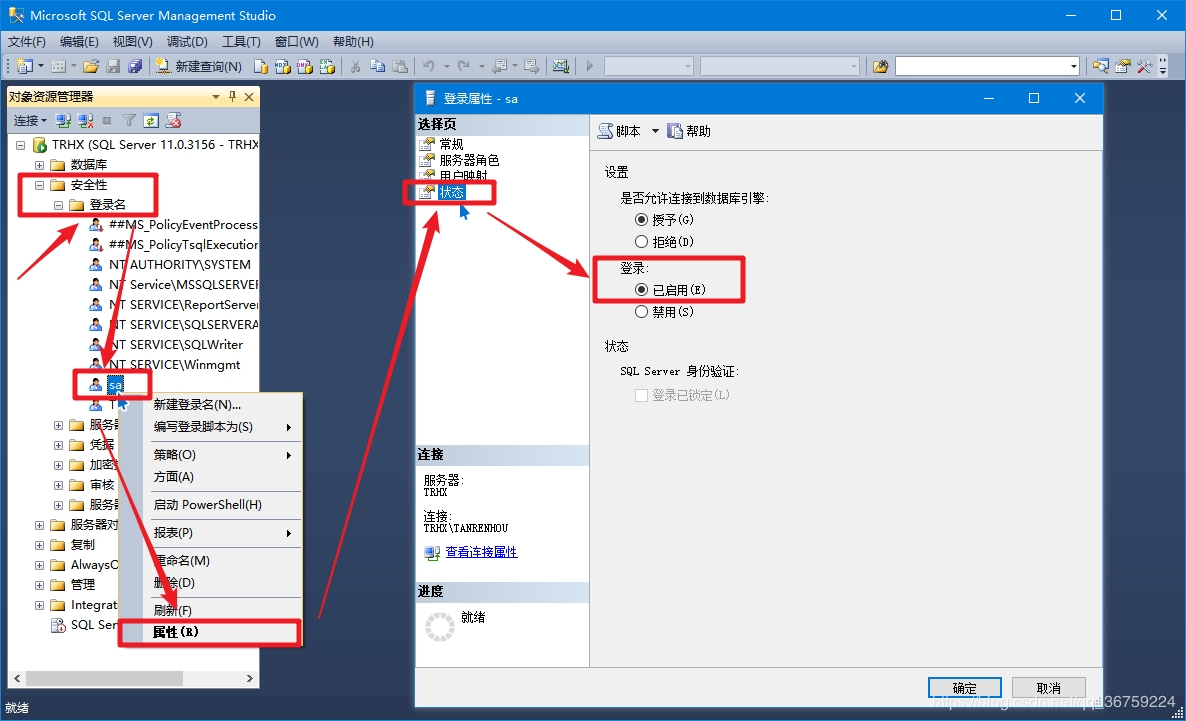The image size is (1186, 721).
Task: Click the Connect Object Explorer icon
Action: click(63, 121)
